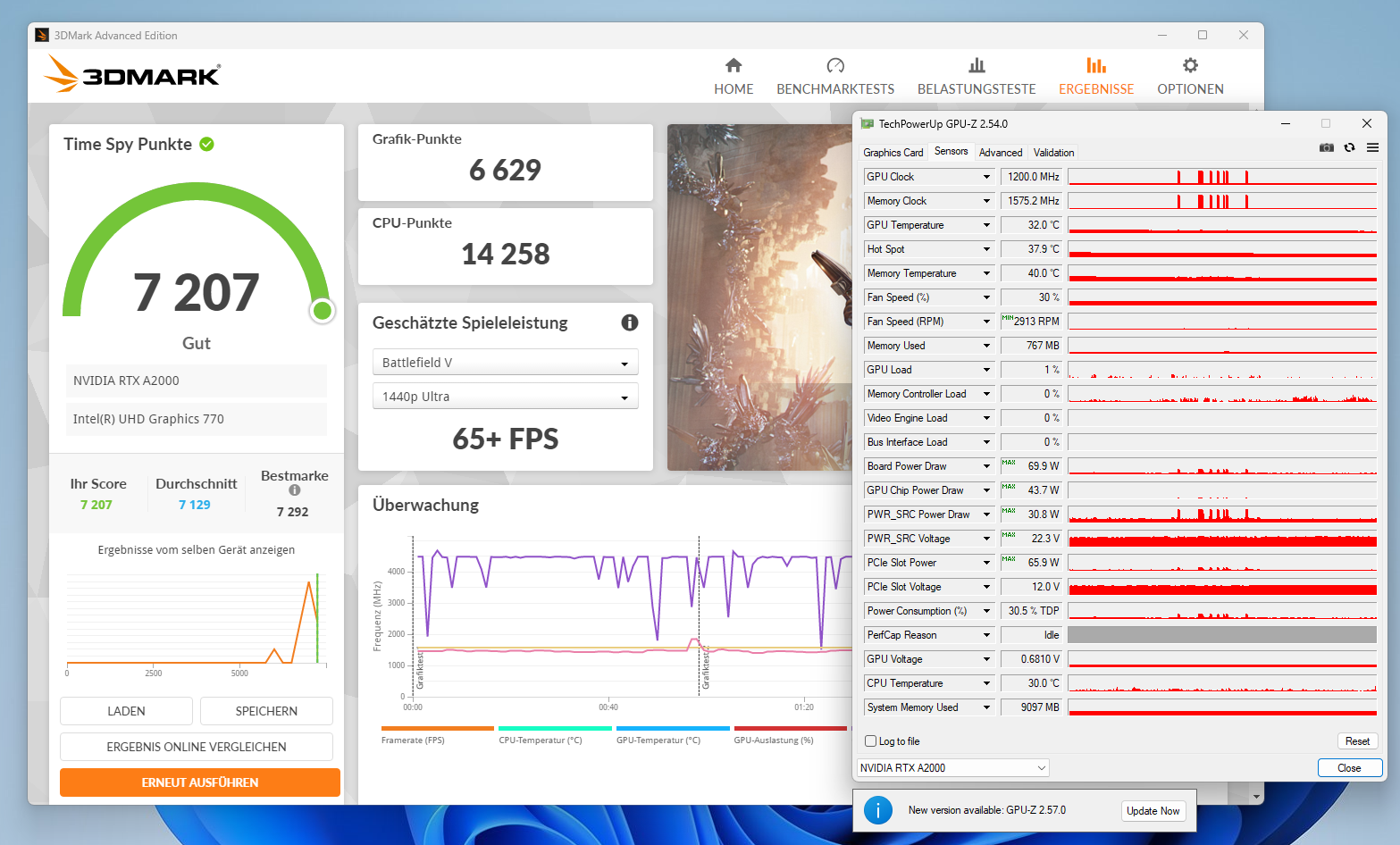Click the Überwachung frequency chart
Image resolution: width=1400 pixels, height=845 pixels.
(x=632, y=616)
